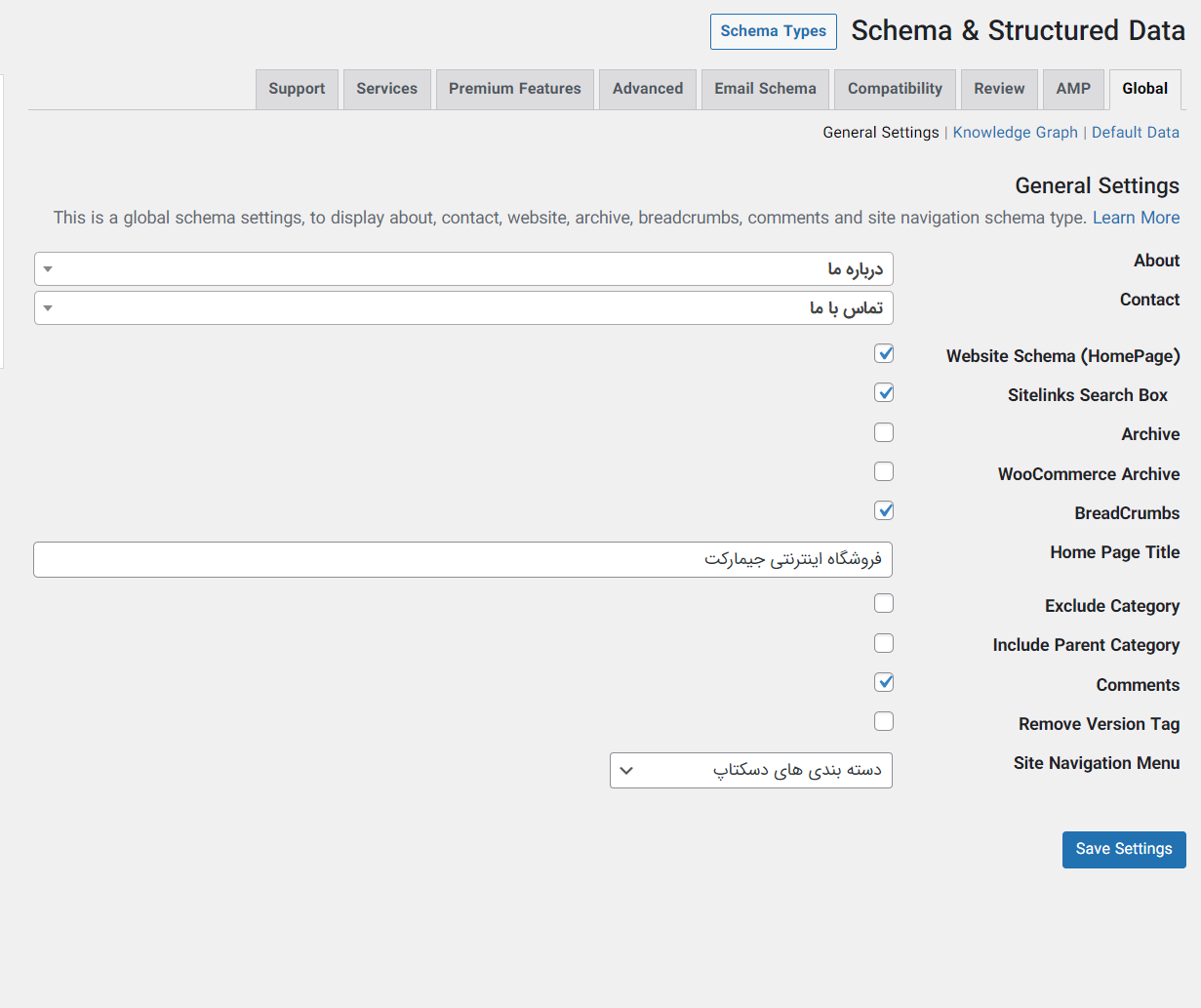Switch to the Support tab
The width and height of the screenshot is (1201, 1008).
297,89
